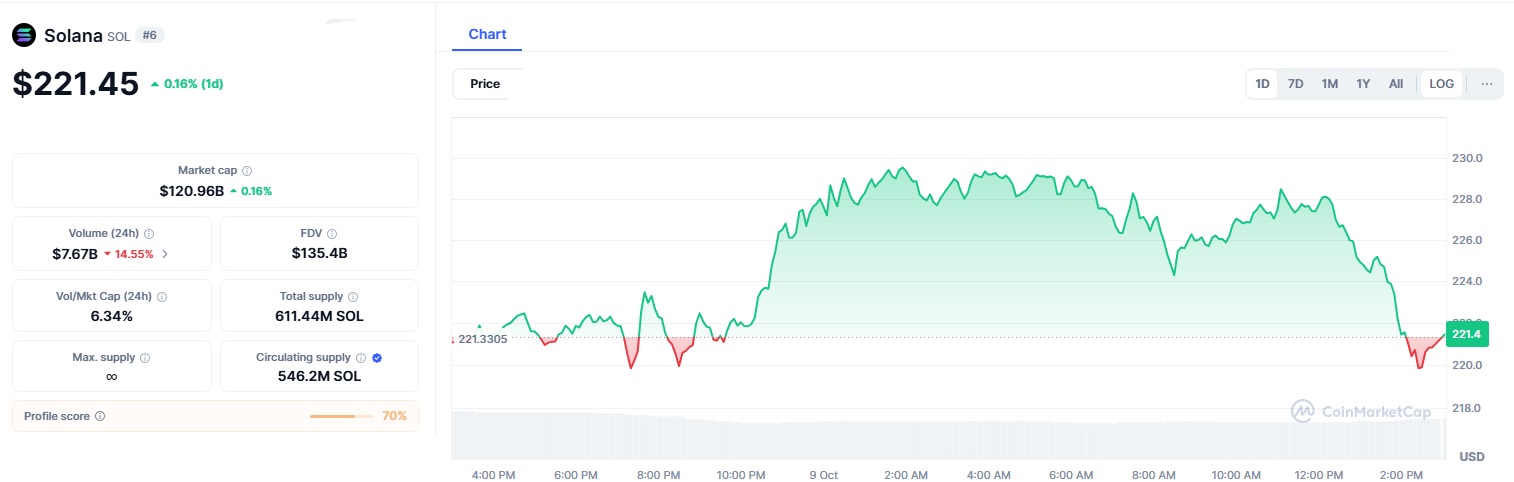Click the Profile score progress bar

click(341, 416)
